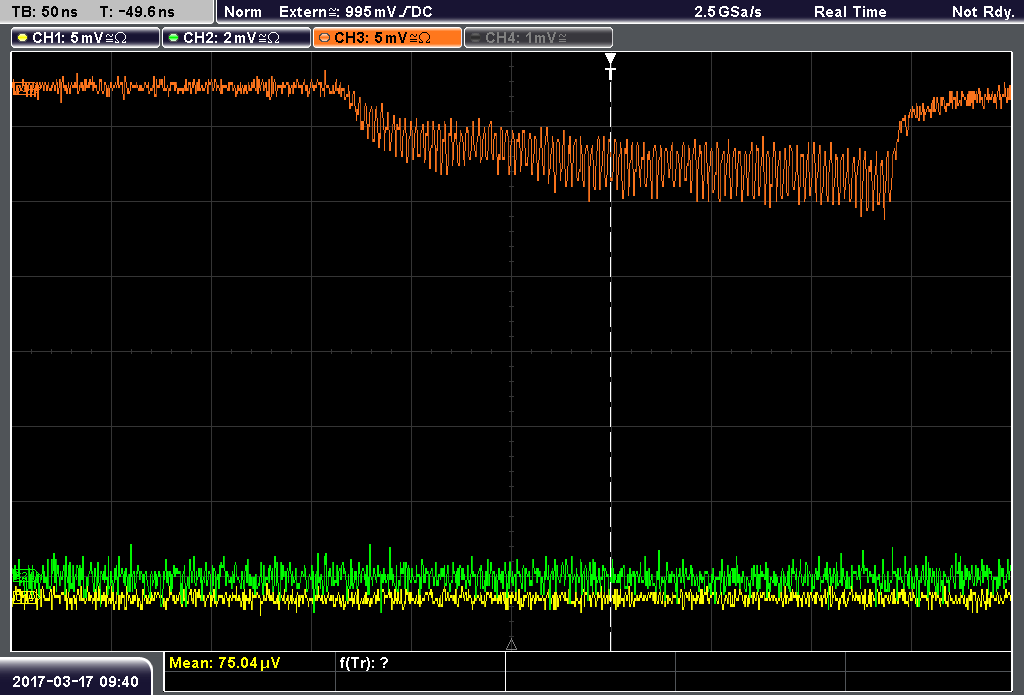1024x695 pixels.
Task: Click the TB: 50 ns timebase readout
Action: (44, 12)
